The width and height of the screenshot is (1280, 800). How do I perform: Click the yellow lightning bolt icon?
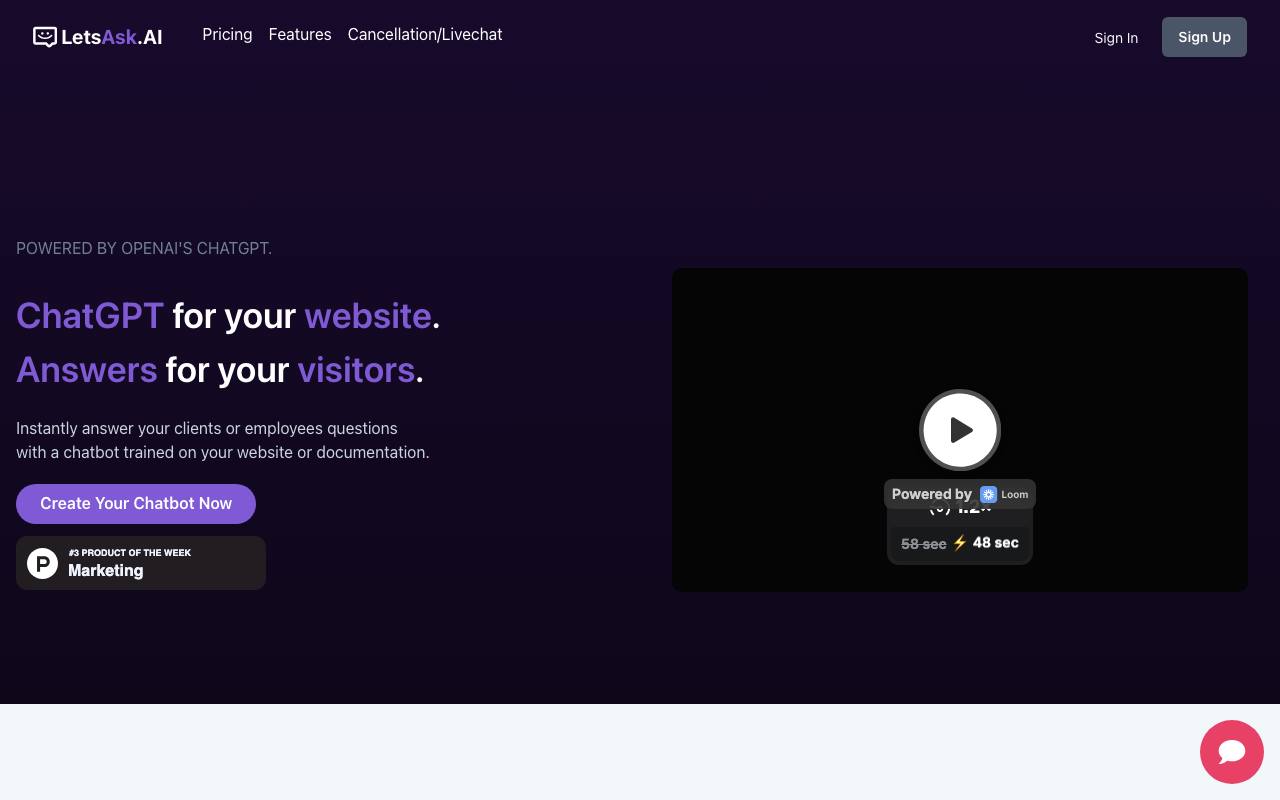tap(960, 543)
